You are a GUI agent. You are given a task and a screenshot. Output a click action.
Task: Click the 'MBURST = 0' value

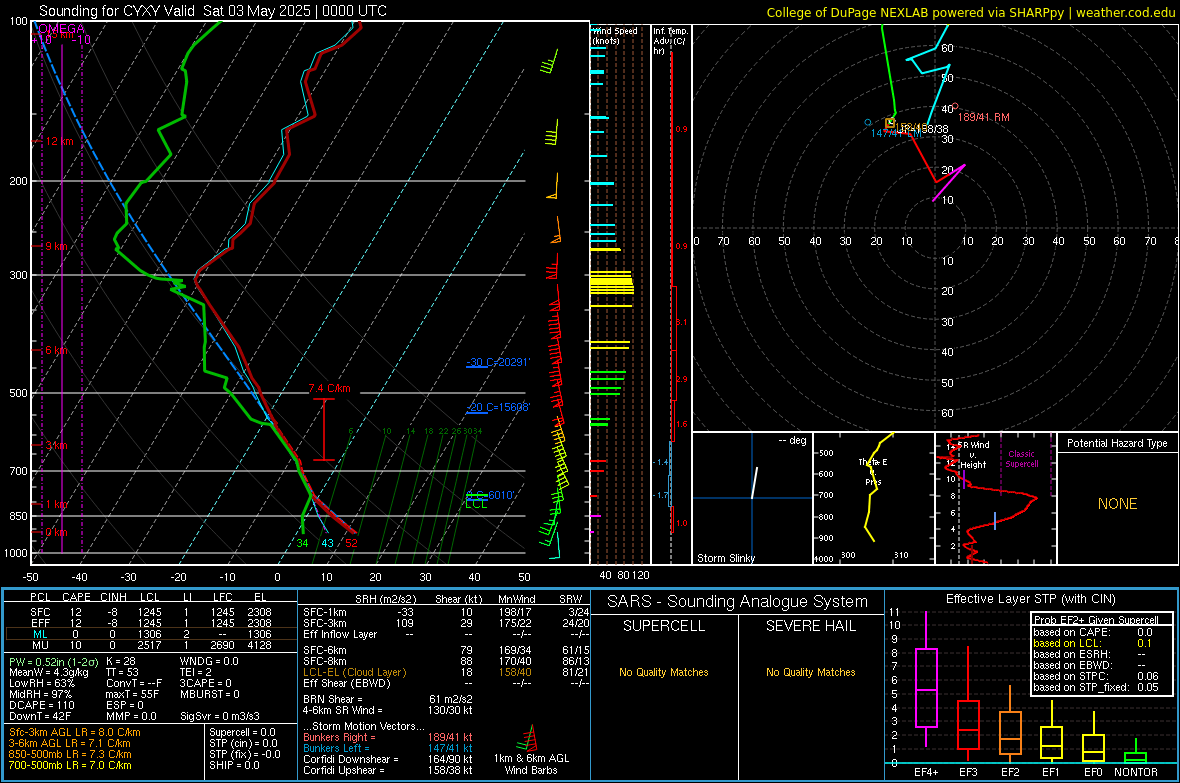click(x=210, y=694)
